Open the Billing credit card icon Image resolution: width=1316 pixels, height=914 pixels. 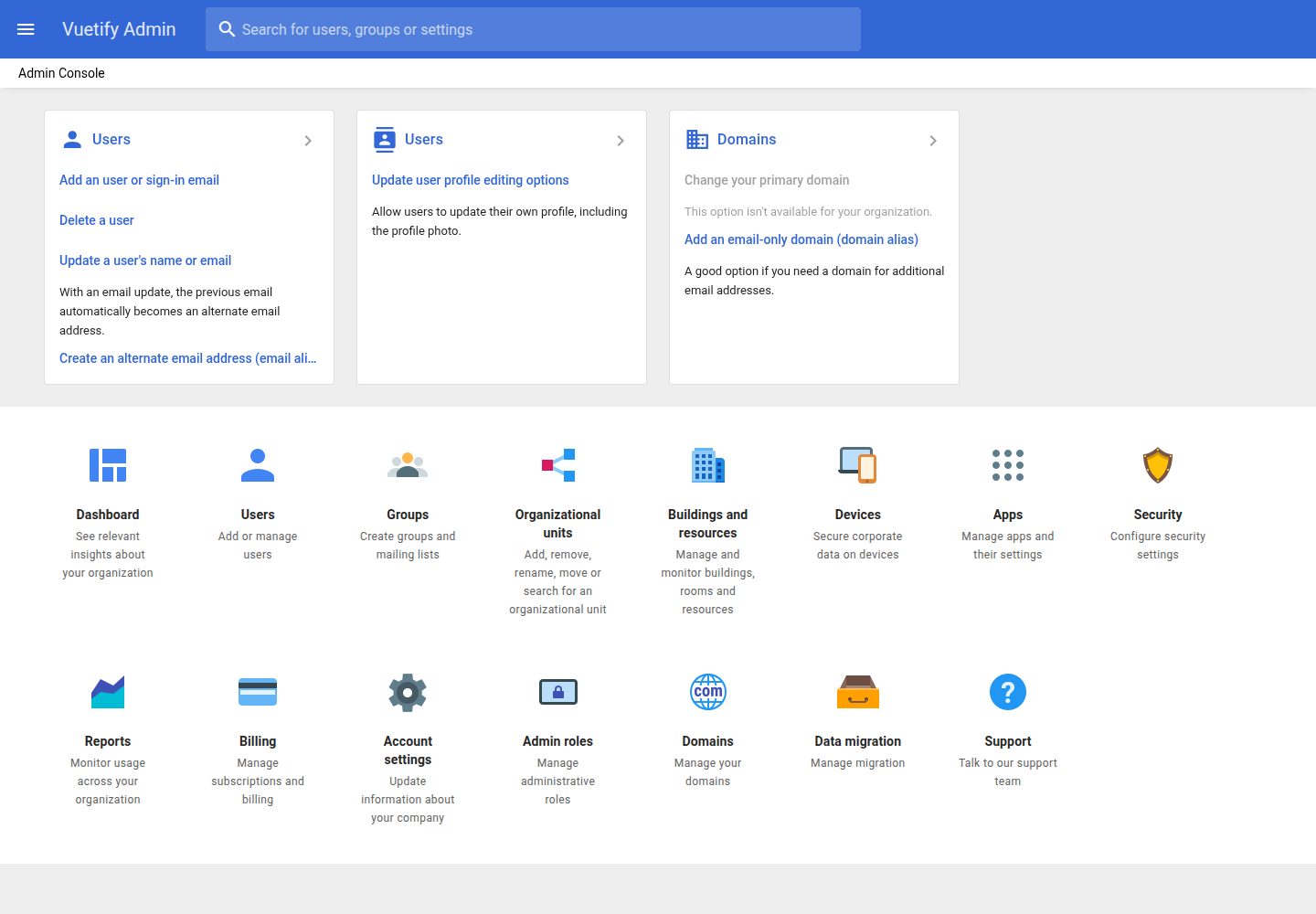(258, 692)
